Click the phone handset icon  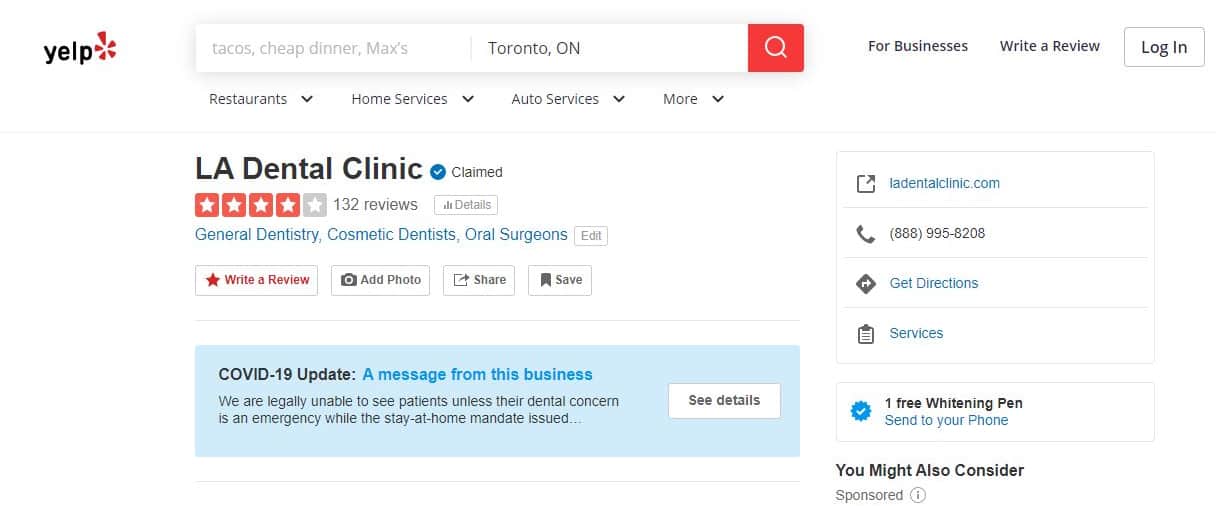866,234
